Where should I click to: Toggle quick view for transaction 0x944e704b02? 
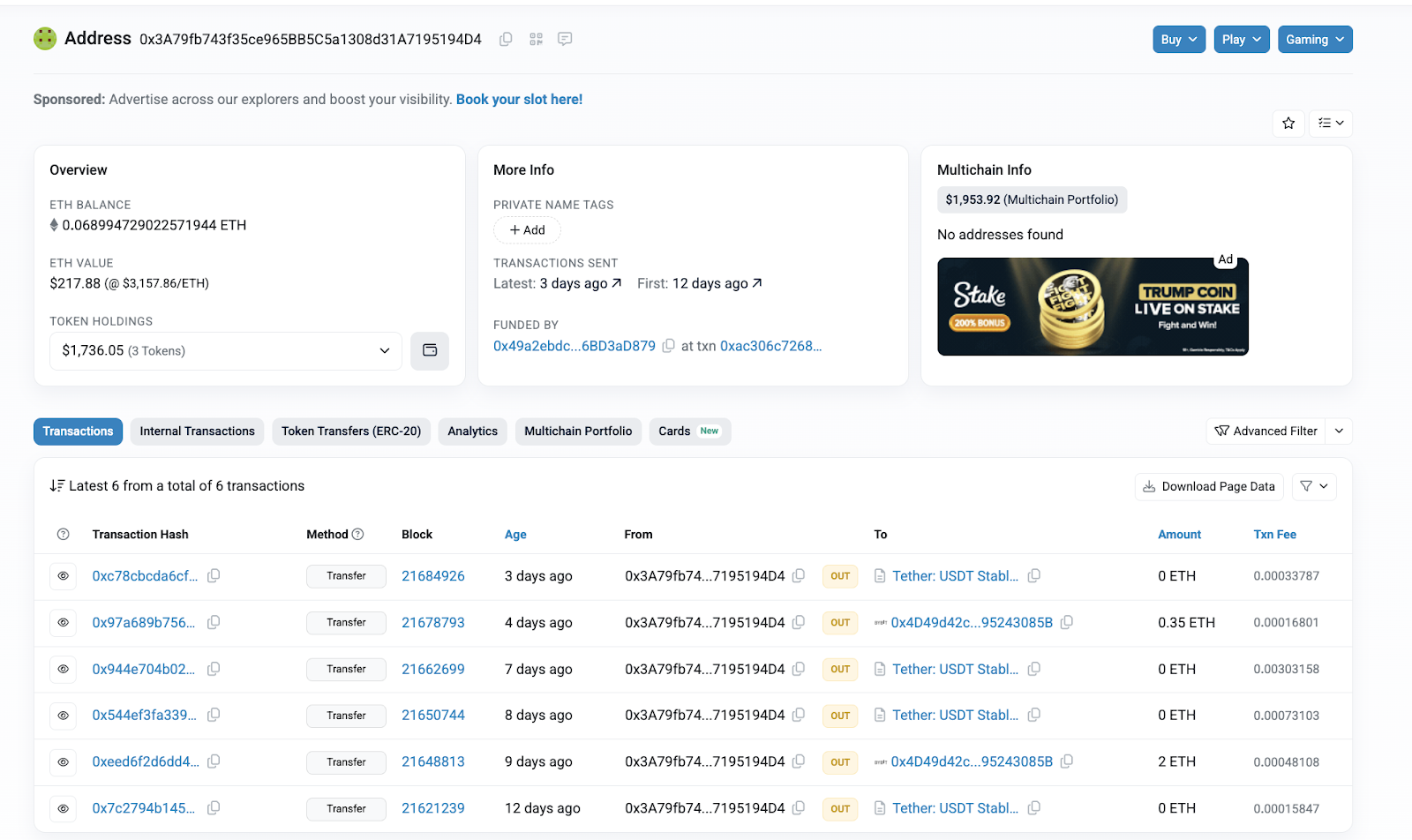64,670
